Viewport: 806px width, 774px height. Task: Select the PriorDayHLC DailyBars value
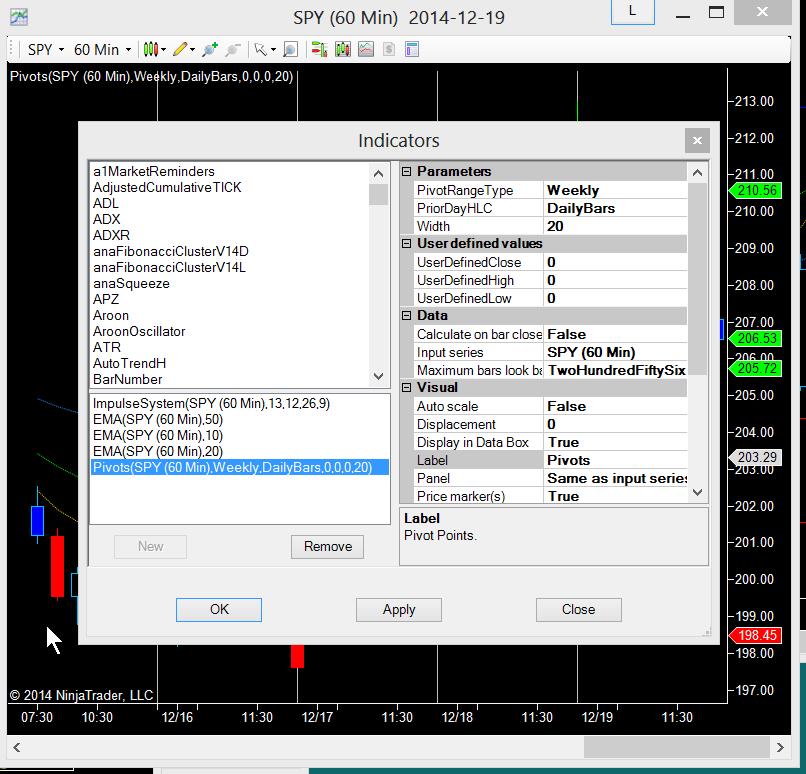[x=615, y=208]
